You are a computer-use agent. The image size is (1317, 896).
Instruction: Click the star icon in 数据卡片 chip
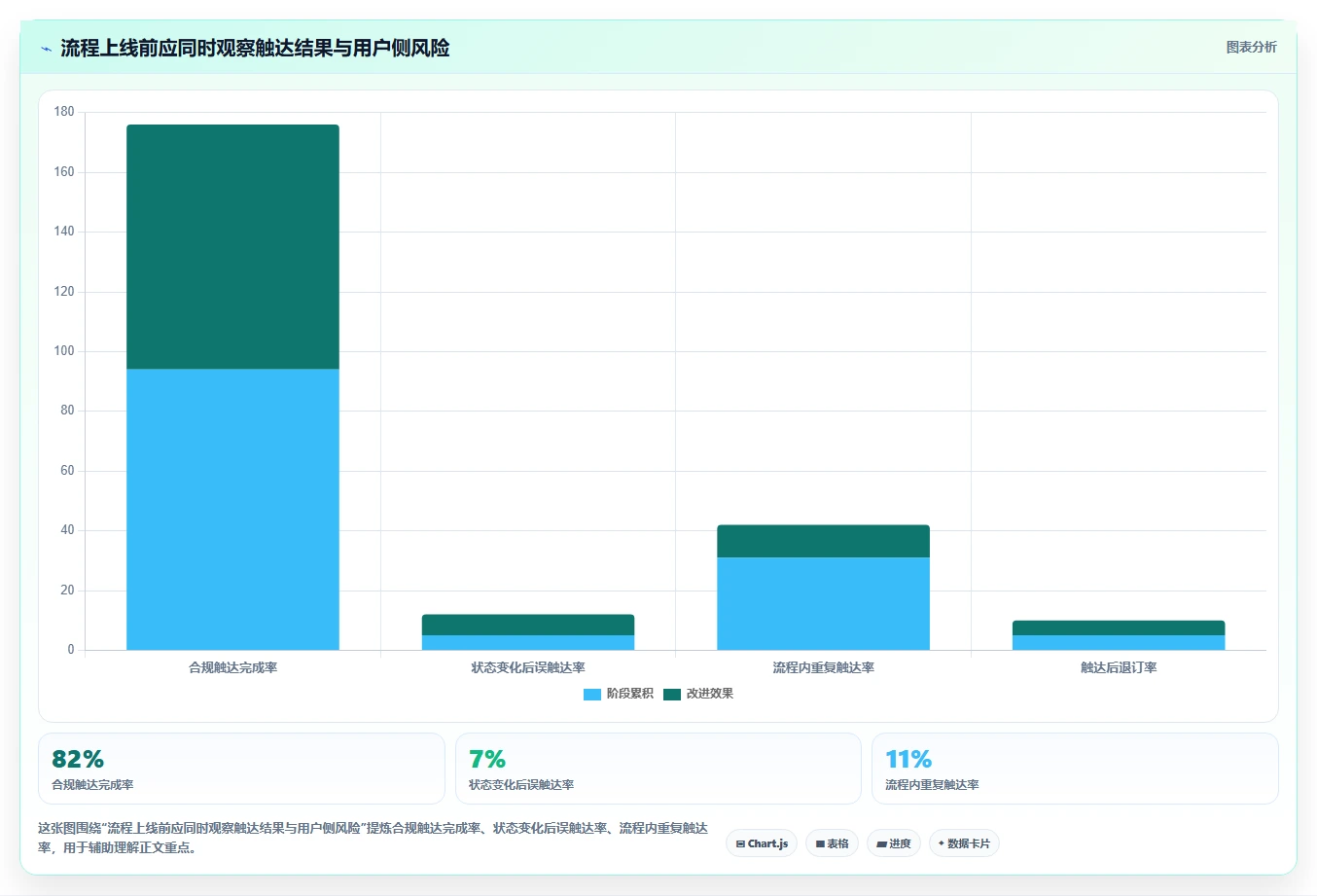(942, 843)
